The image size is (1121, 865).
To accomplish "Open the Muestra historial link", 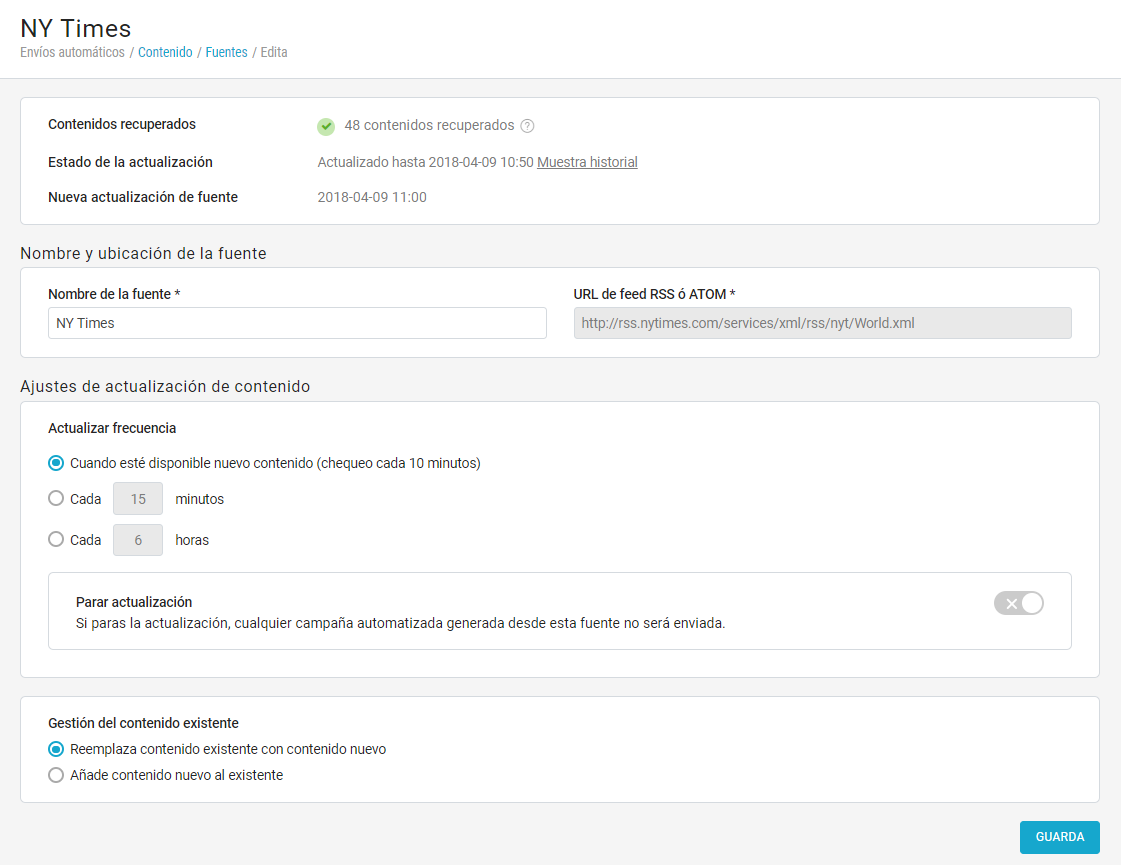I will (x=587, y=162).
